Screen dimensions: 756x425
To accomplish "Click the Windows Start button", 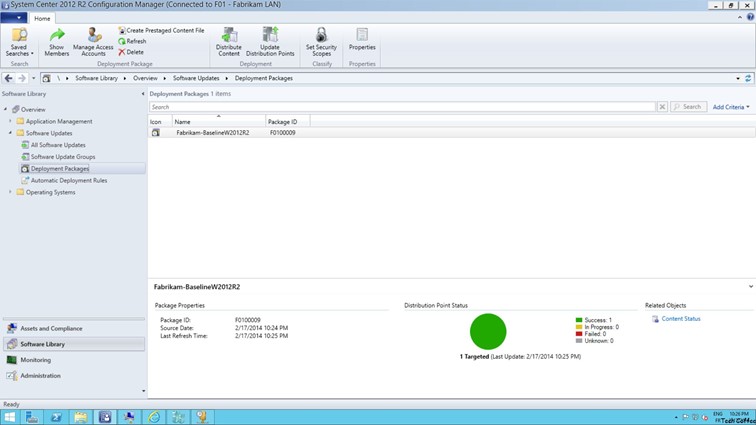I will (10, 417).
